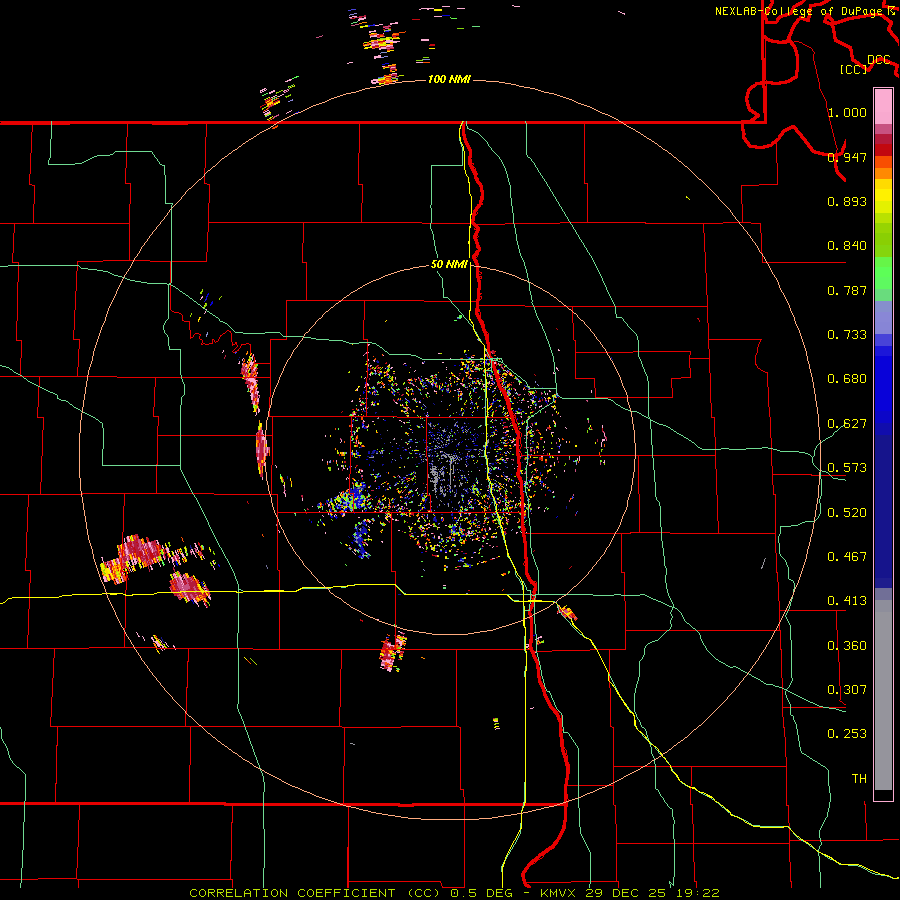Select the 0.840 value on the color scale

tap(847, 246)
